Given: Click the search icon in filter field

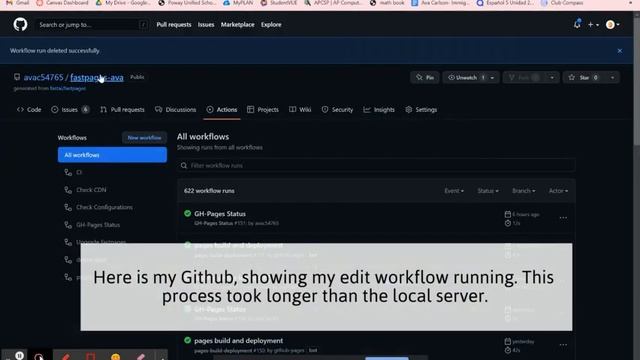Looking at the screenshot, I should (x=184, y=165).
